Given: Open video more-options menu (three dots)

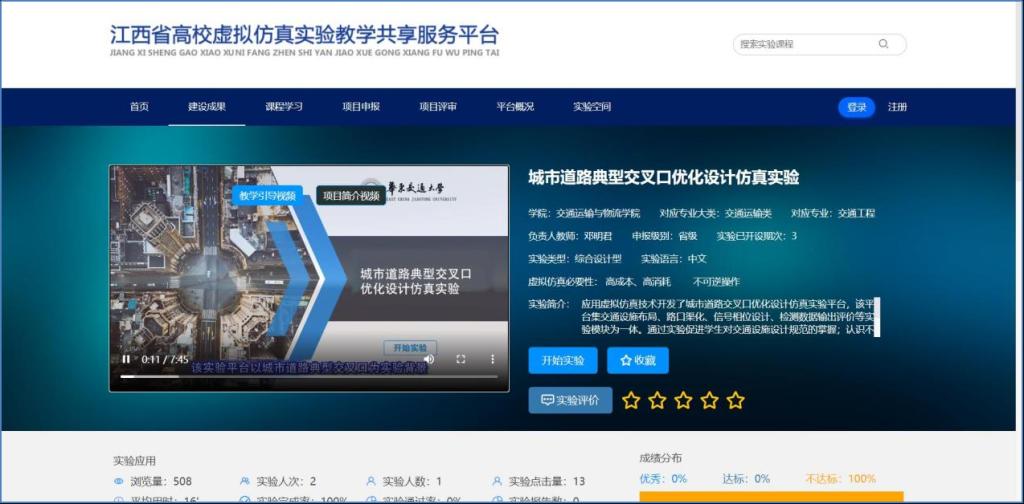Looking at the screenshot, I should tap(492, 359).
